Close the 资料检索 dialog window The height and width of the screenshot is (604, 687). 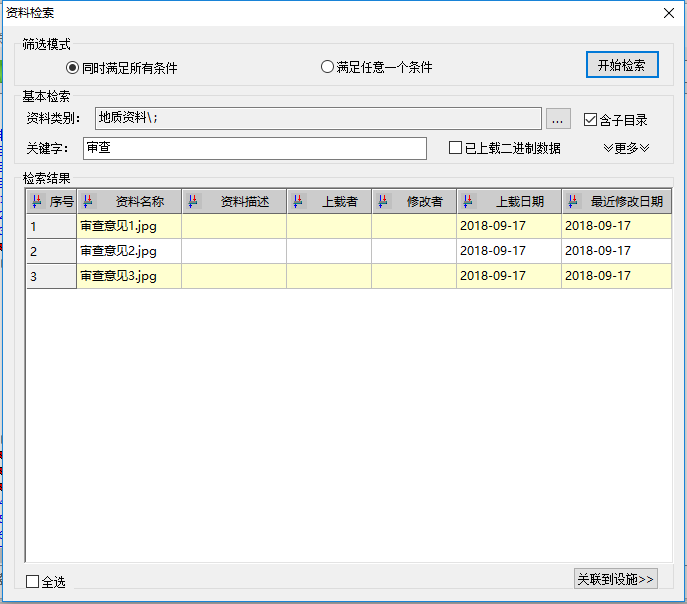point(669,12)
